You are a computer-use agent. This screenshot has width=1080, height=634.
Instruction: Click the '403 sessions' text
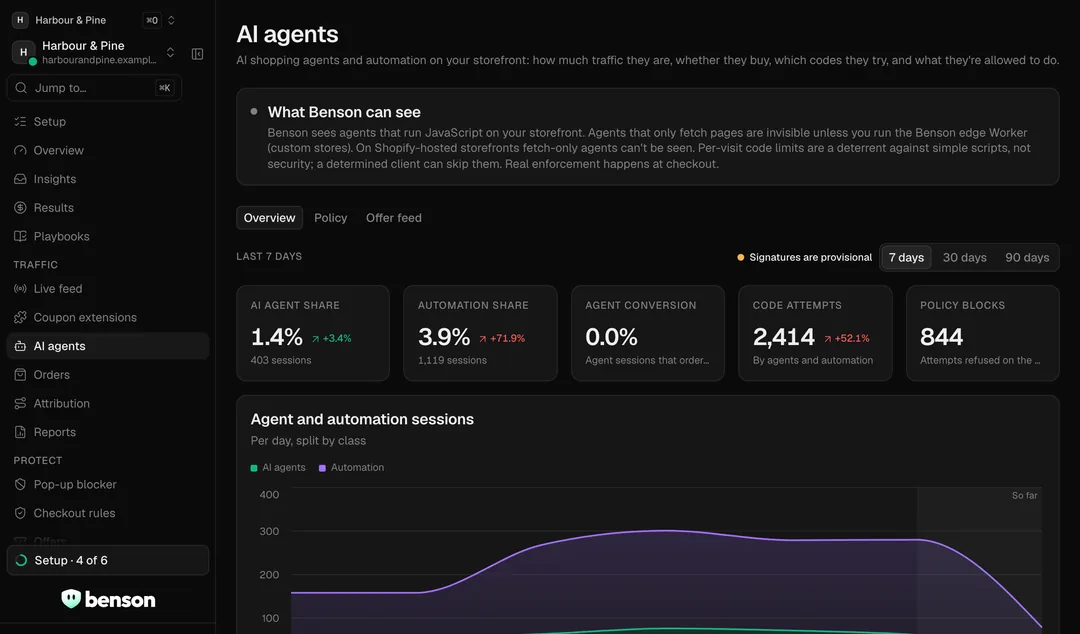click(x=281, y=360)
